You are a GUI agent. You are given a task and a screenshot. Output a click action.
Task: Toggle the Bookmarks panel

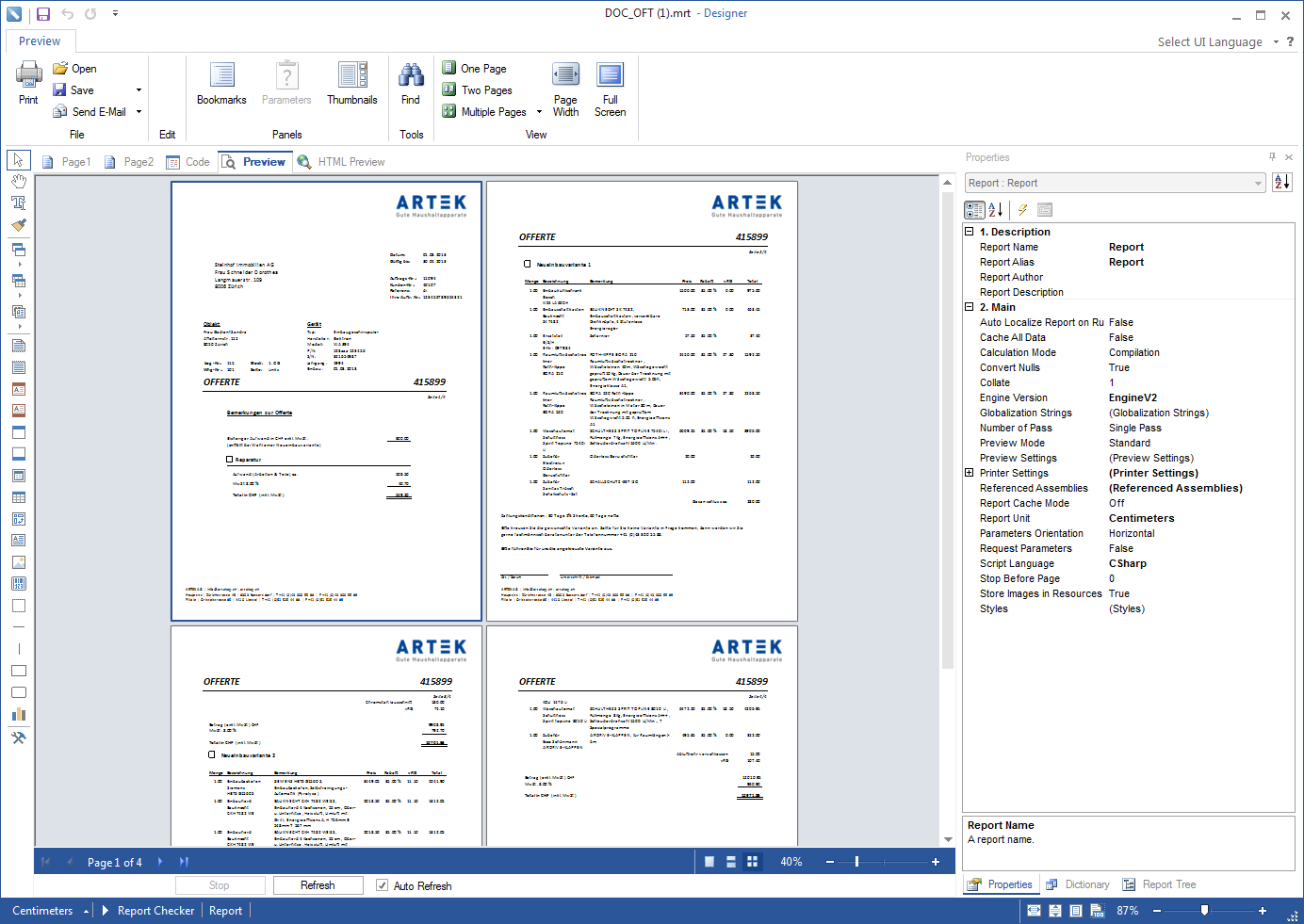click(221, 84)
